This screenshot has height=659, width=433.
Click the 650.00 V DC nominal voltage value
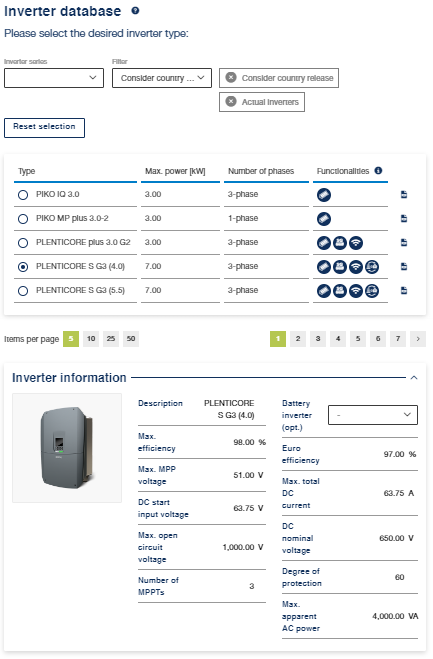pyautogui.click(x=396, y=538)
